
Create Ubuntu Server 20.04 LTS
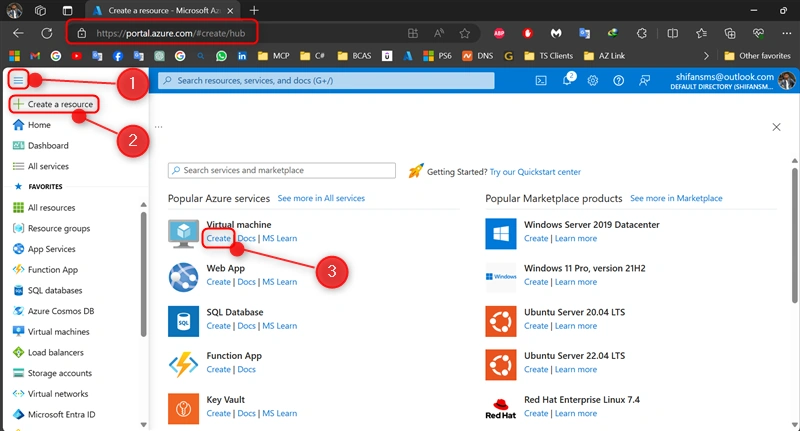[536, 326]
